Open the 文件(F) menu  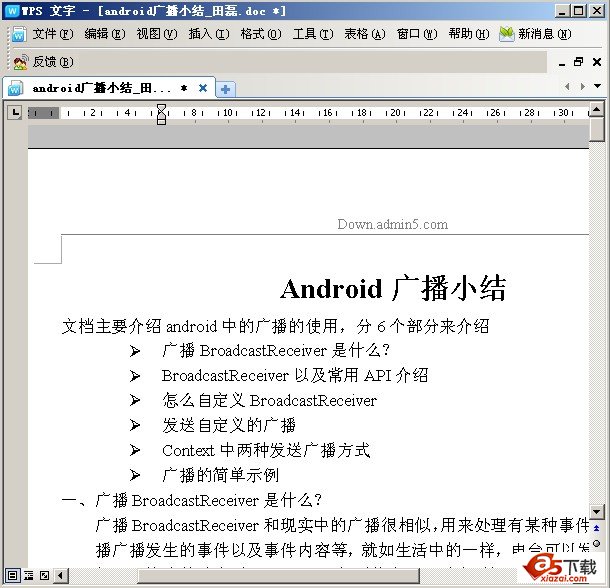[x=53, y=34]
